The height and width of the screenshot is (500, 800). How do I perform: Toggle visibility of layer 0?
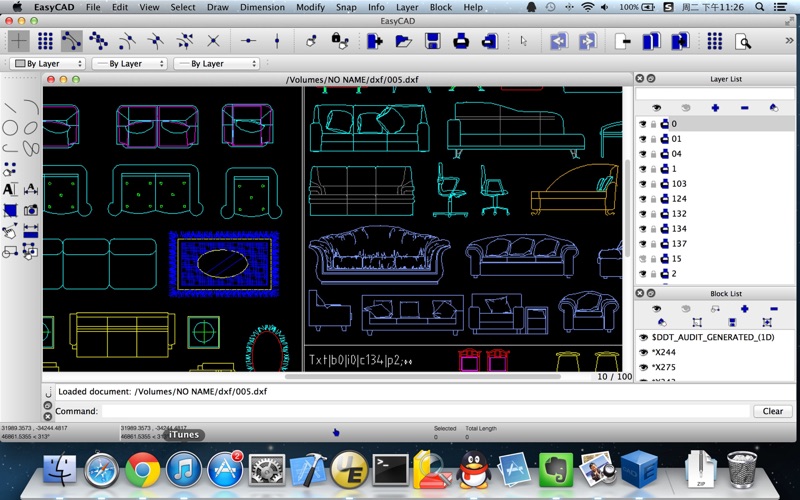point(643,124)
